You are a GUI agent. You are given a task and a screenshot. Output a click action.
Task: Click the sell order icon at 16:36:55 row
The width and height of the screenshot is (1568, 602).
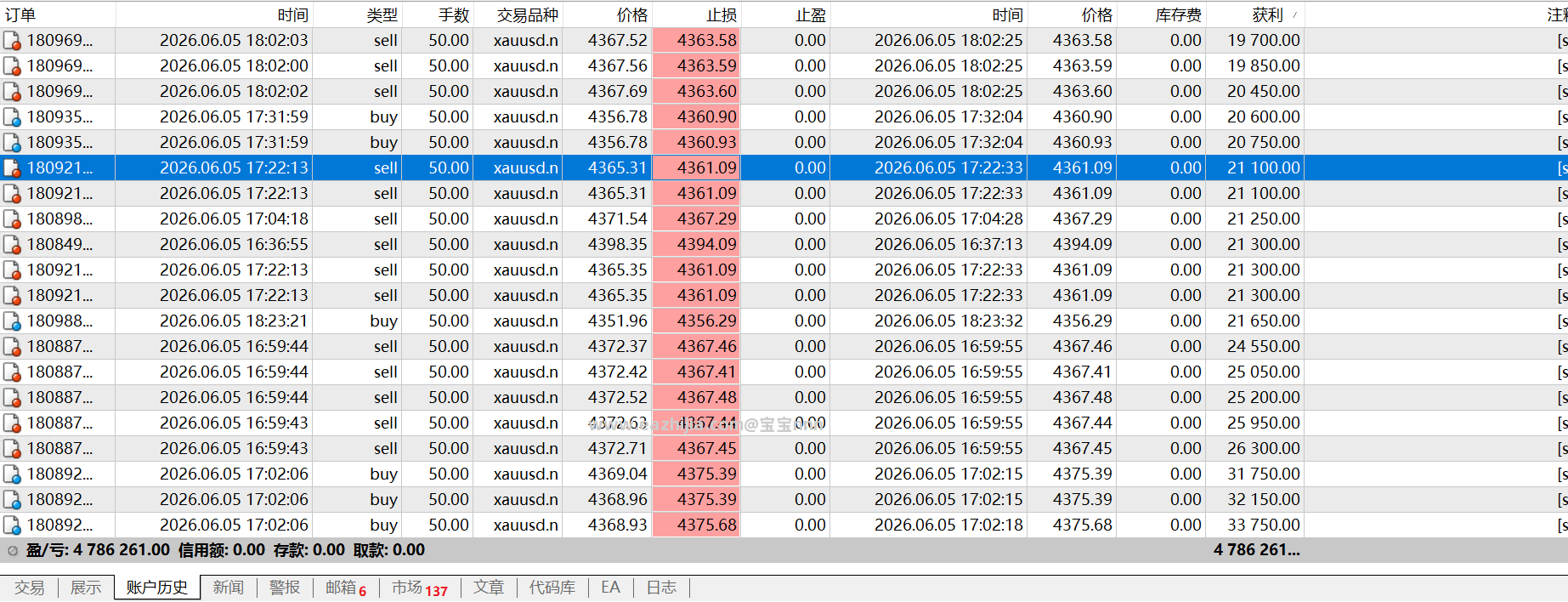tap(12, 245)
